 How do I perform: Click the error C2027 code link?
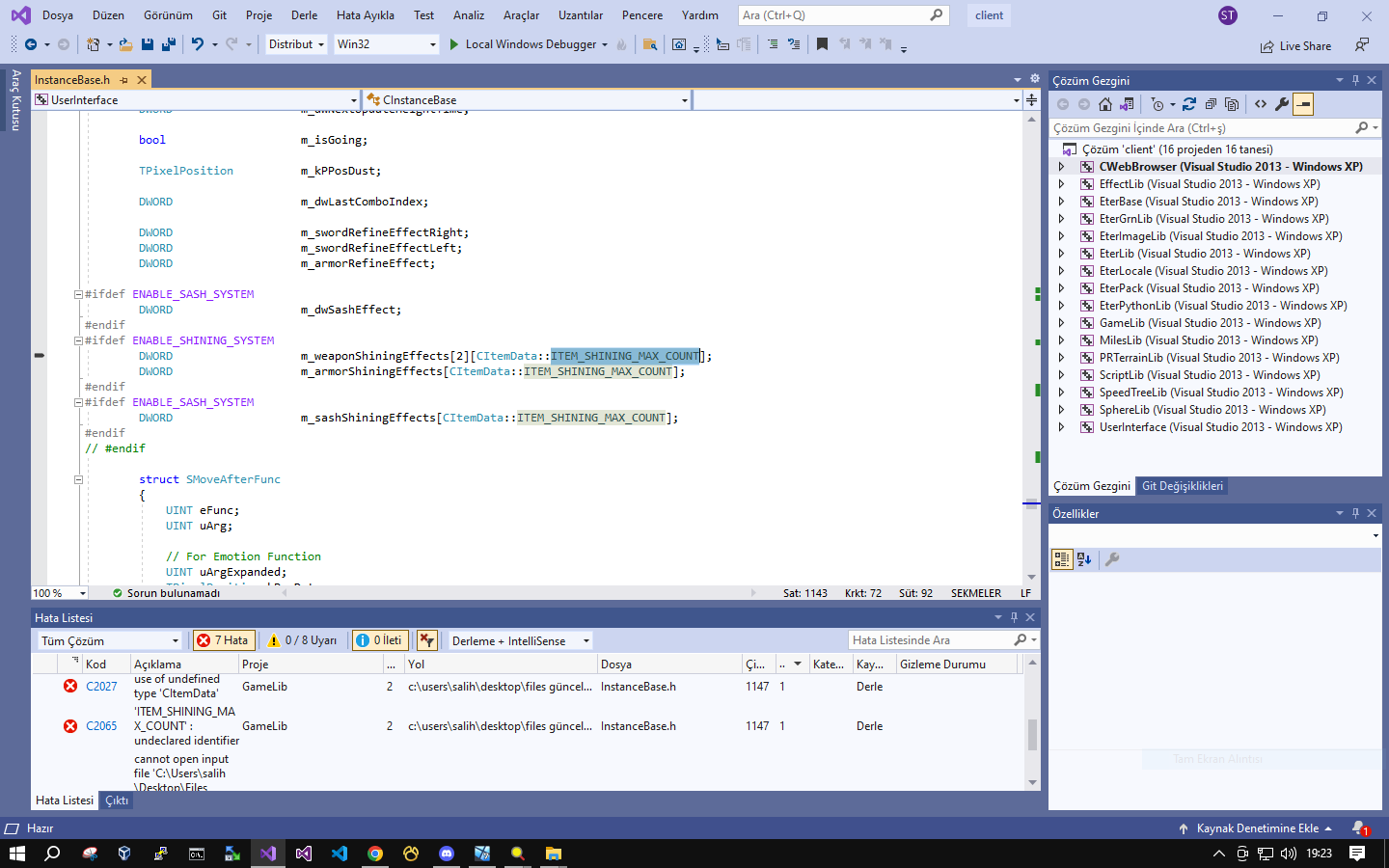(101, 687)
